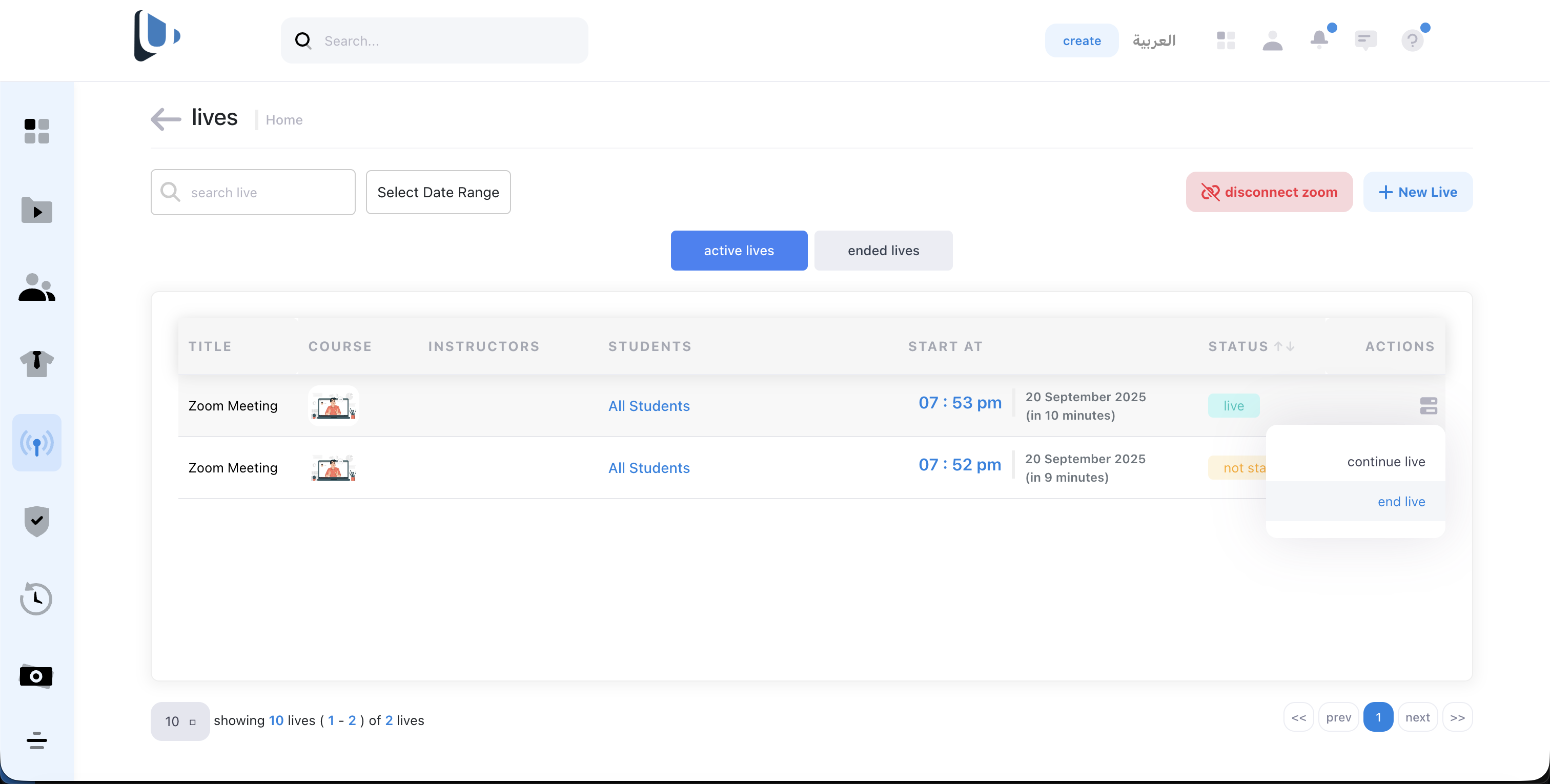Viewport: 1550px width, 784px height.
Task: Switch to ended lives tab
Action: (x=883, y=250)
